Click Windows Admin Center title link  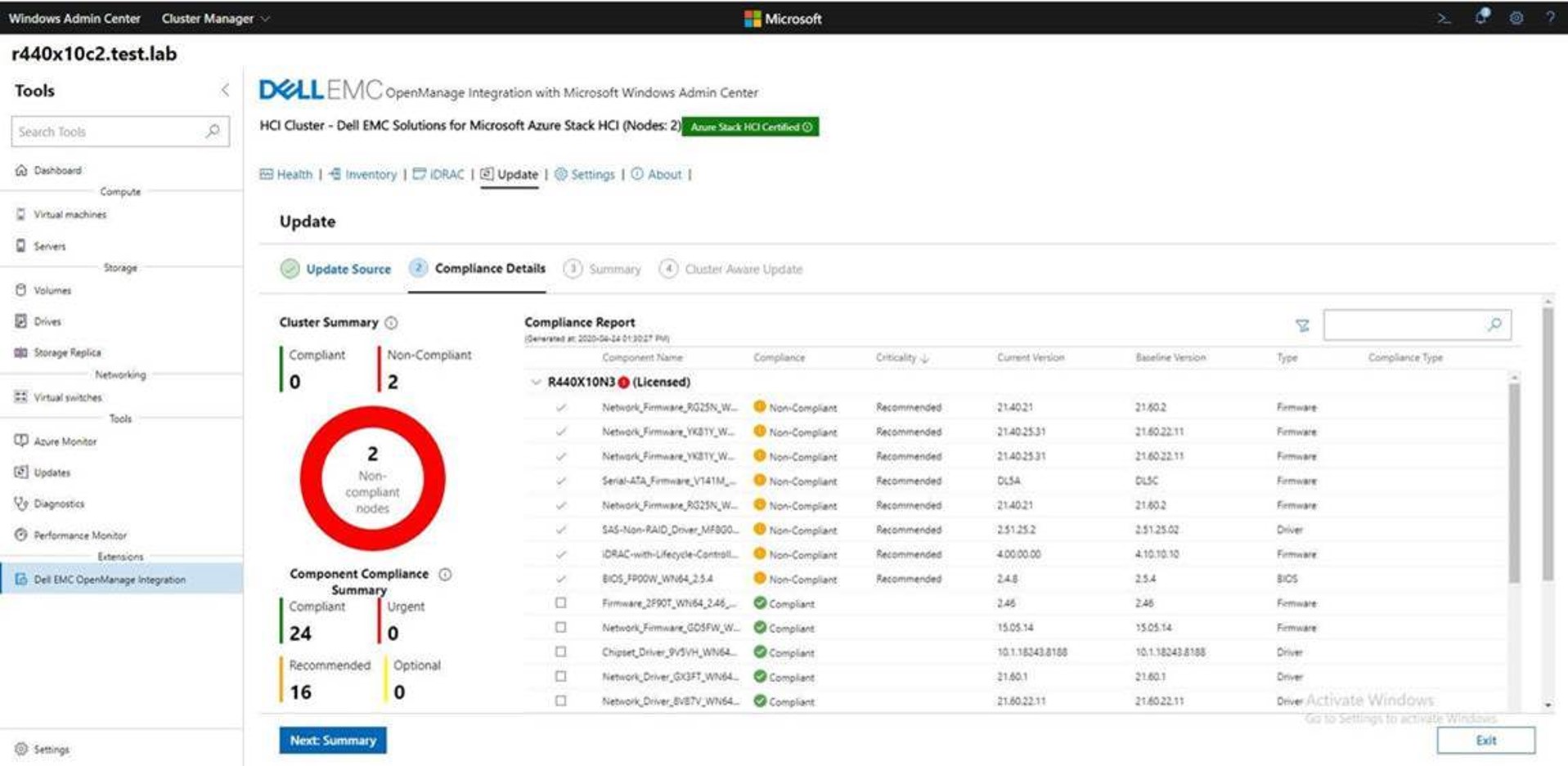click(74, 18)
